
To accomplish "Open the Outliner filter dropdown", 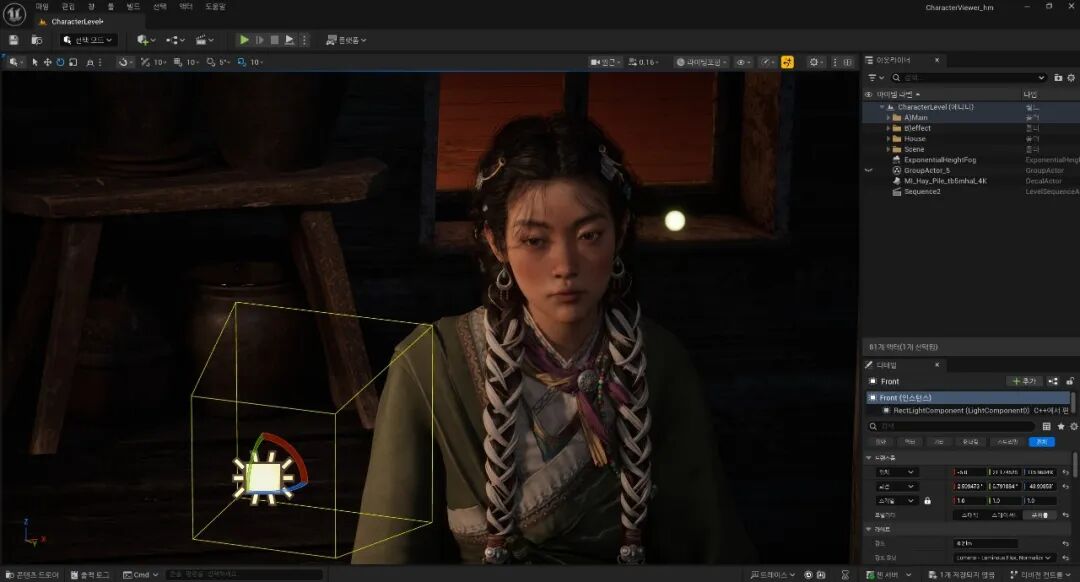I will pyautogui.click(x=875, y=78).
